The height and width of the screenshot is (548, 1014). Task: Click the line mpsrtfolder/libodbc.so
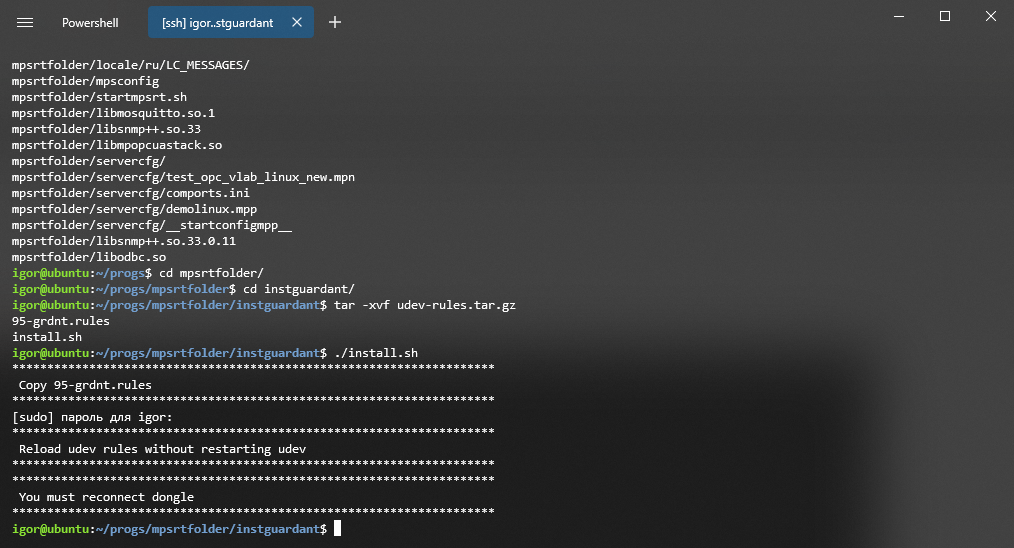pos(89,258)
